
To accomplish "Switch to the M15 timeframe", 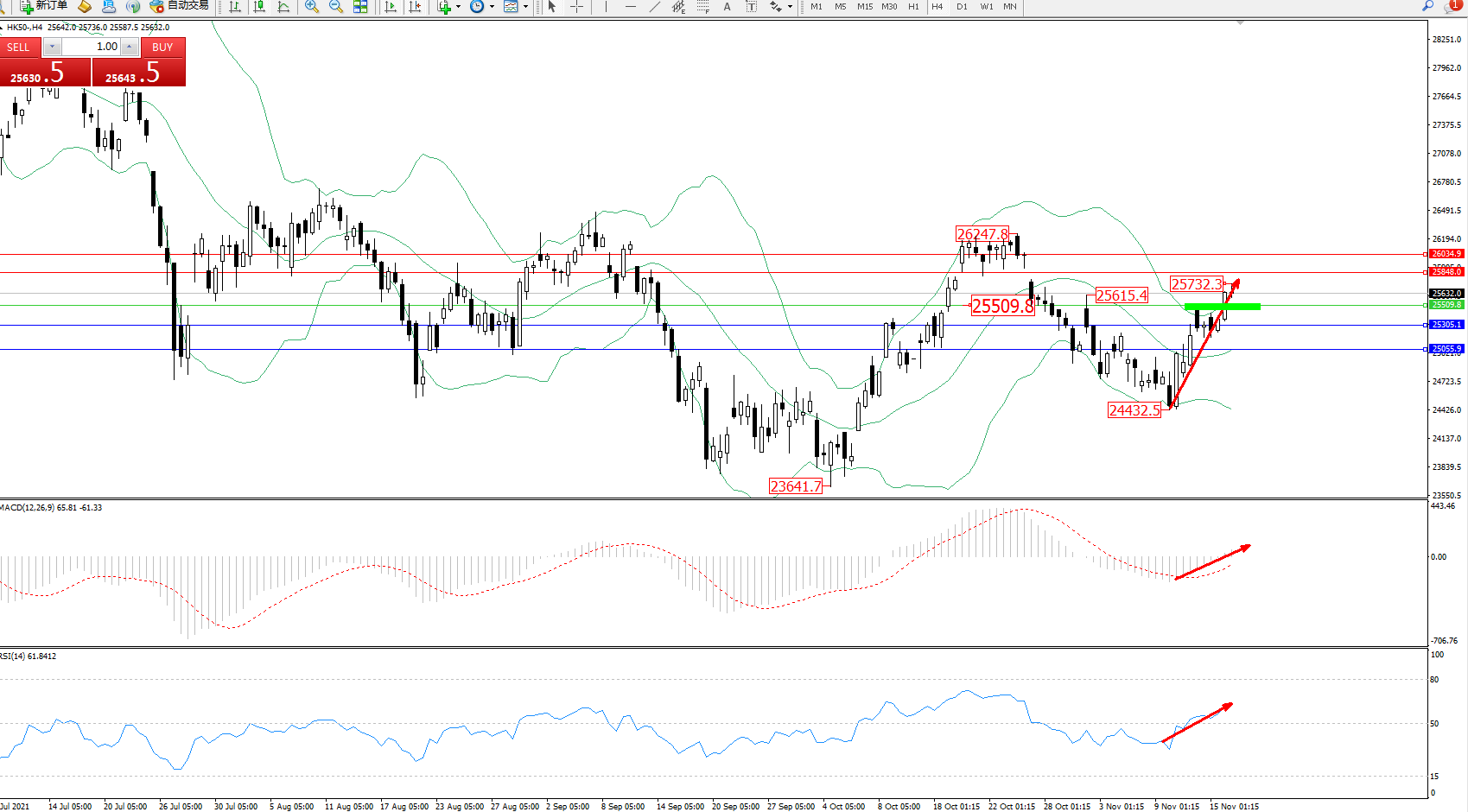I will (865, 7).
